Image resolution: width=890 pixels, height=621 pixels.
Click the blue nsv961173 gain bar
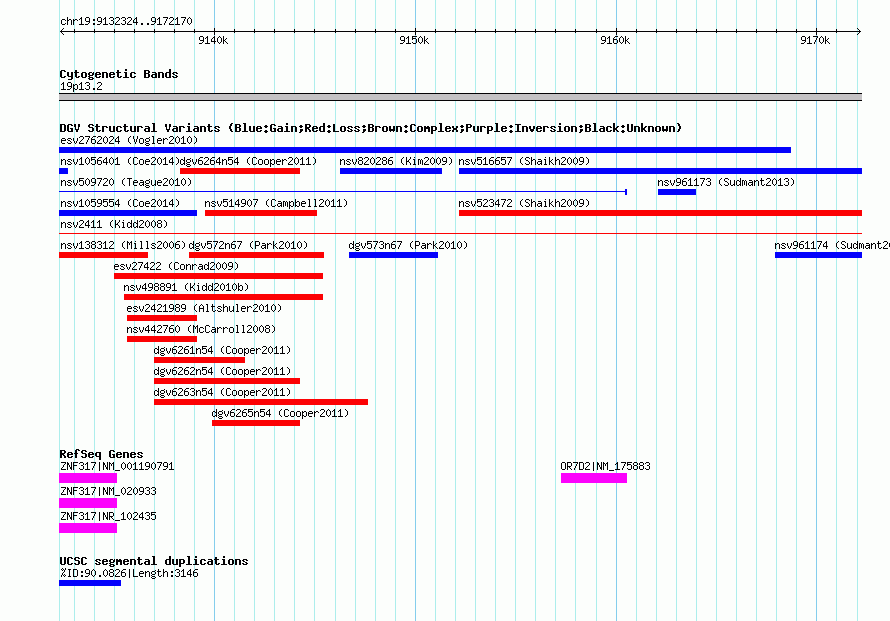click(x=677, y=192)
